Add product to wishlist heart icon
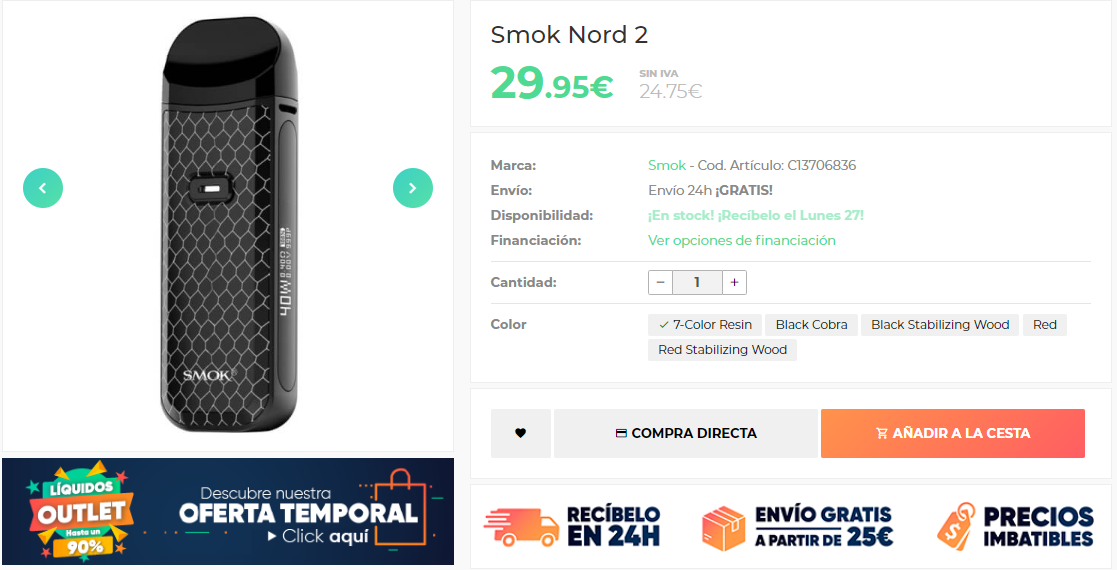The width and height of the screenshot is (1117, 570). 521,433
